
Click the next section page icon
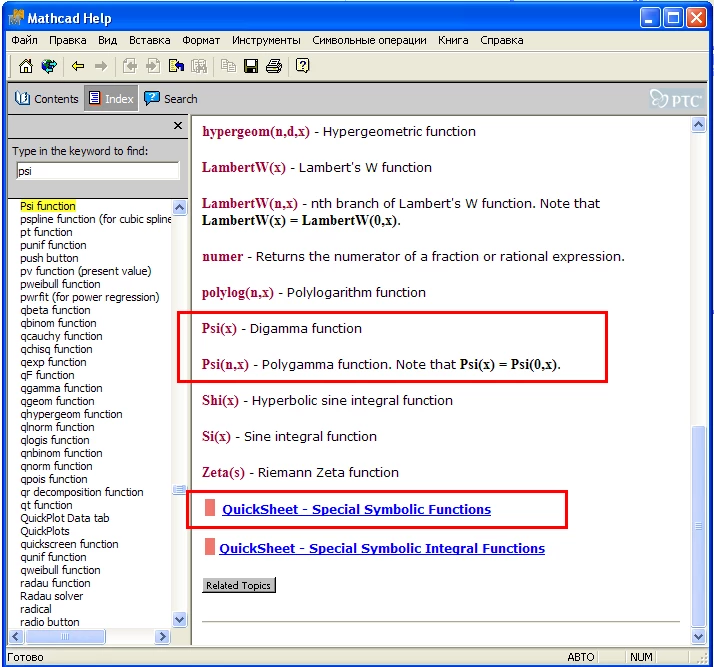pos(153,66)
